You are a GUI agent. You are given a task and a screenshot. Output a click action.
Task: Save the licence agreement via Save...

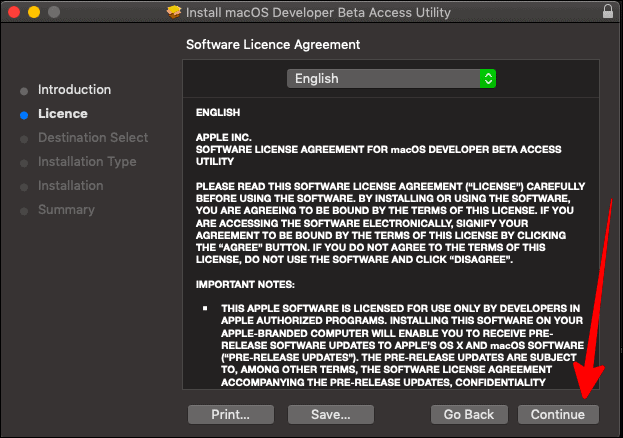331,415
